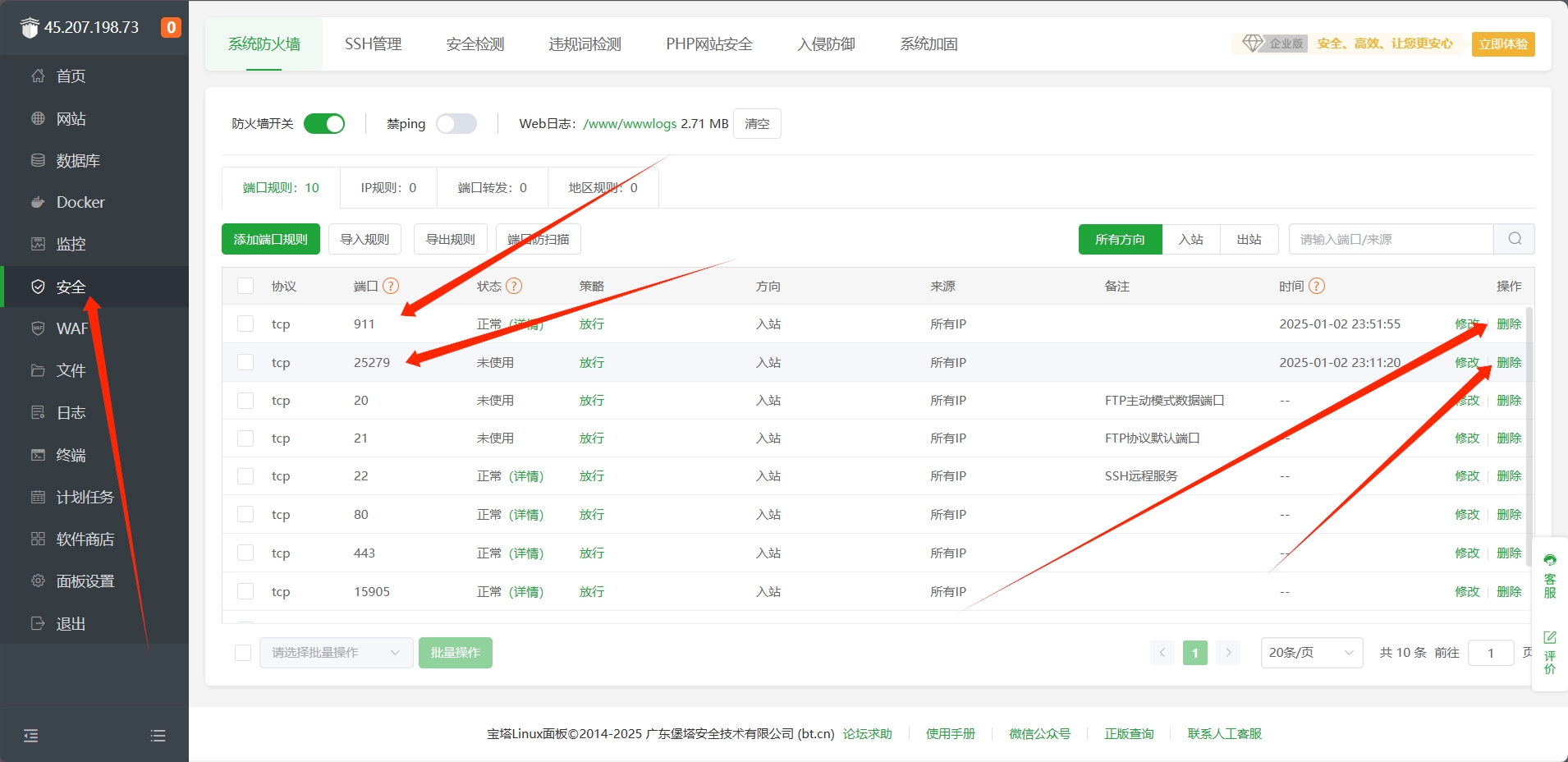
Task: Go to next page arrow
Action: pos(1228,653)
